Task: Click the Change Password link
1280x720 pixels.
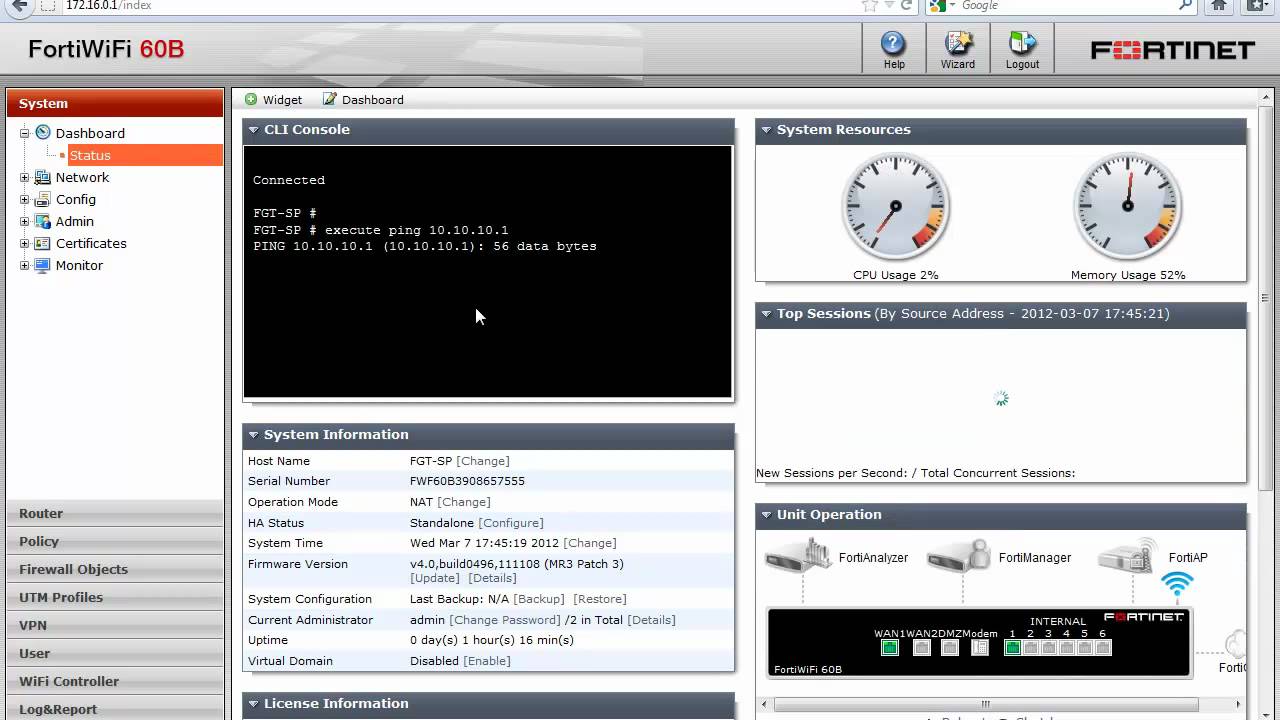Action: [505, 620]
